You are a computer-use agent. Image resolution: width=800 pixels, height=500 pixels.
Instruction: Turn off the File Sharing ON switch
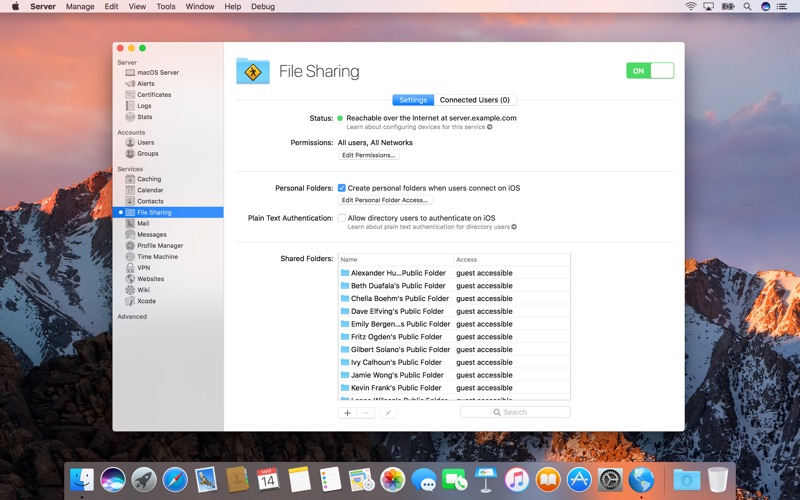650,70
